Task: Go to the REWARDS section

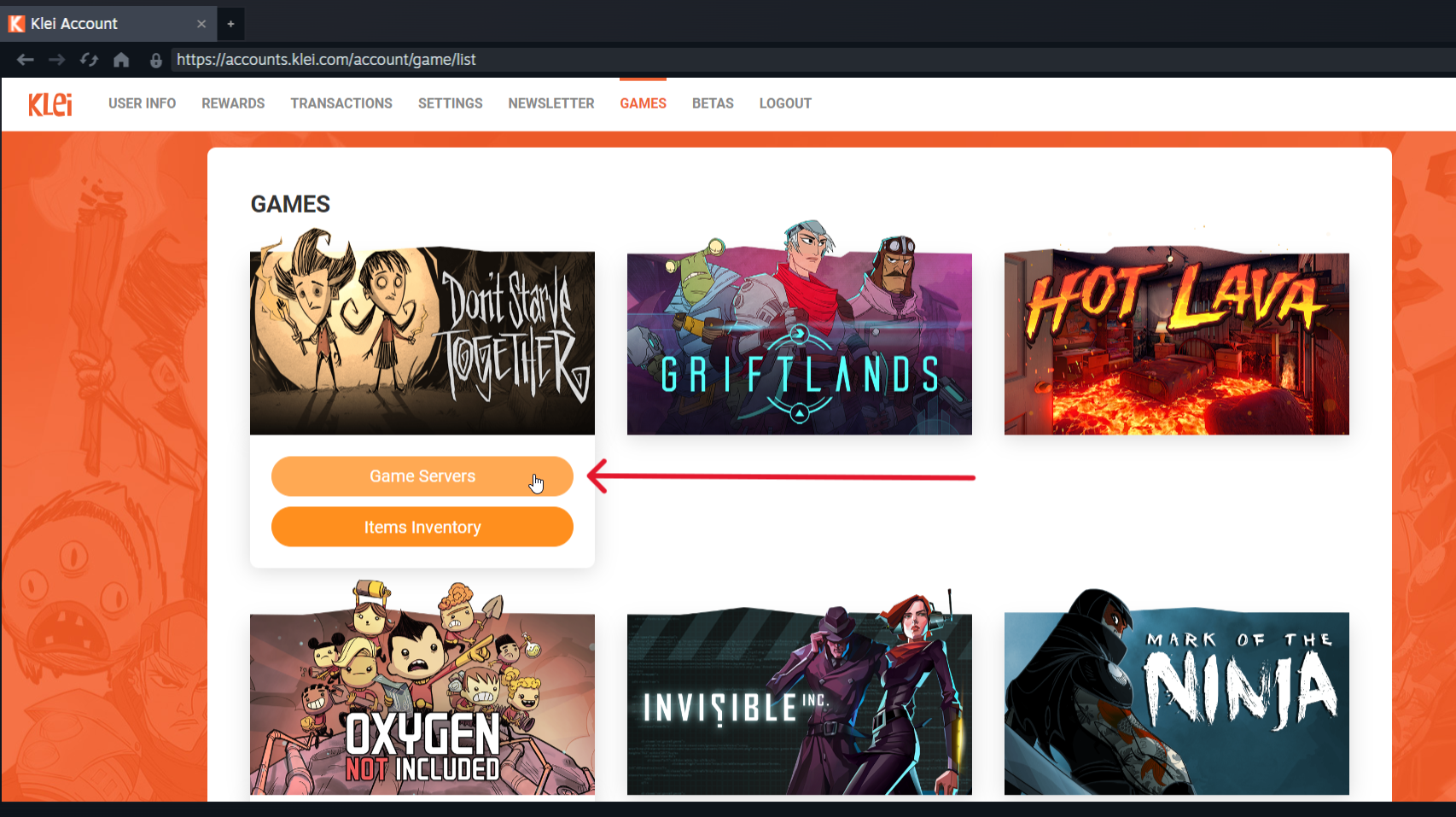Action: pyautogui.click(x=233, y=103)
